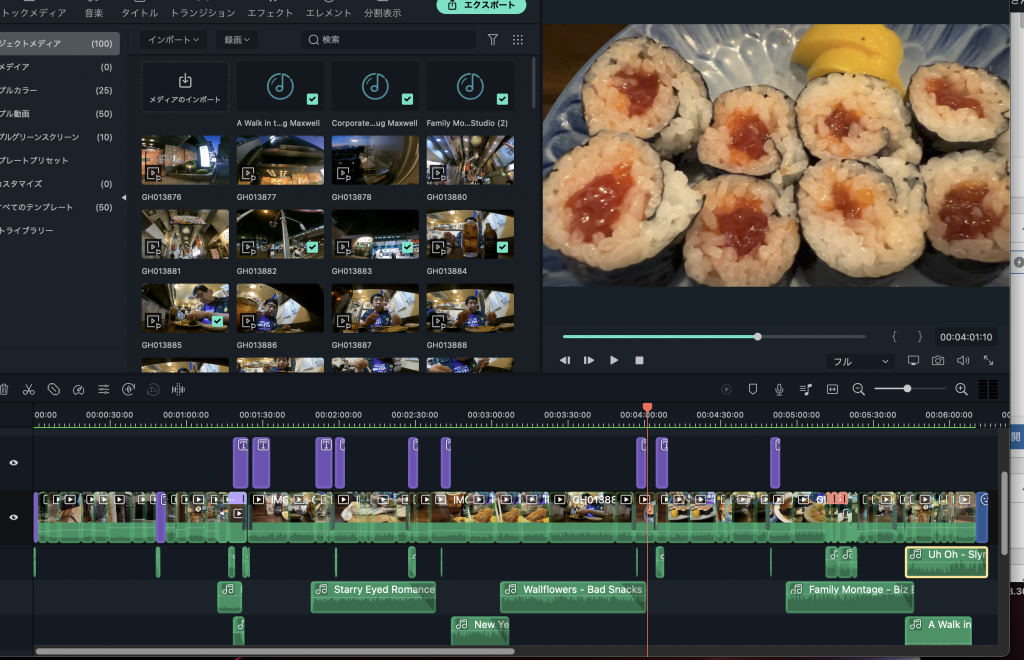
Task: Toggle the checkmark on clip GH013883
Action: (408, 247)
